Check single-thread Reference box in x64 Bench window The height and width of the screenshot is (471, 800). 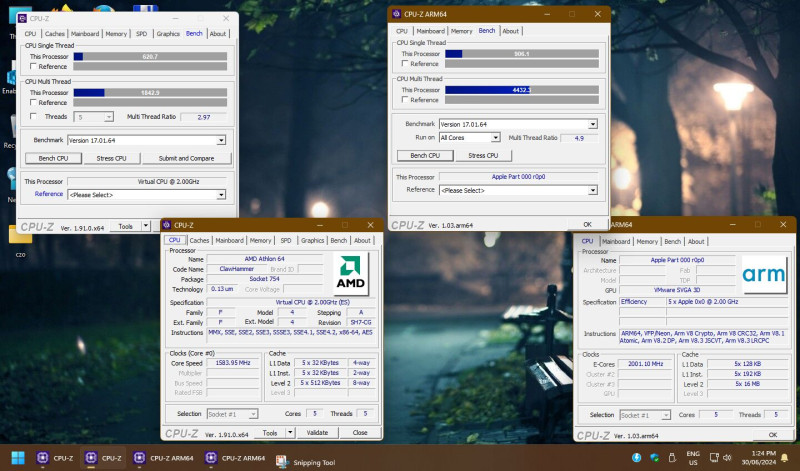33,66
